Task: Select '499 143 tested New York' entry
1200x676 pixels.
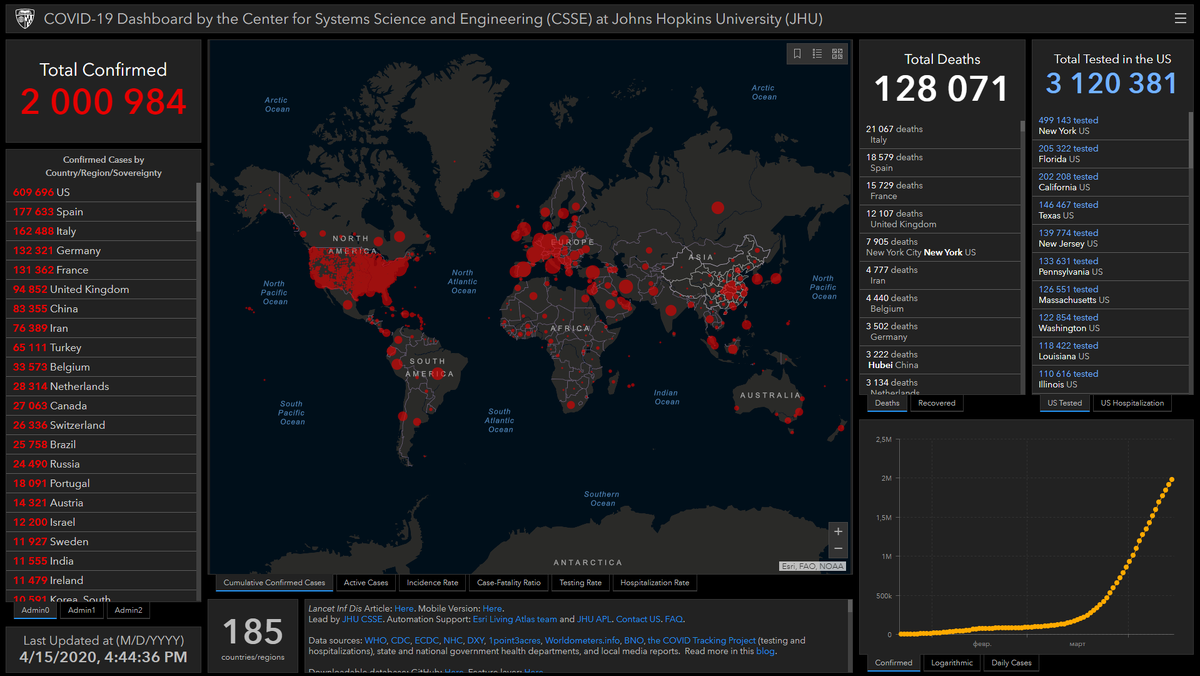Action: pyautogui.click(x=1110, y=126)
